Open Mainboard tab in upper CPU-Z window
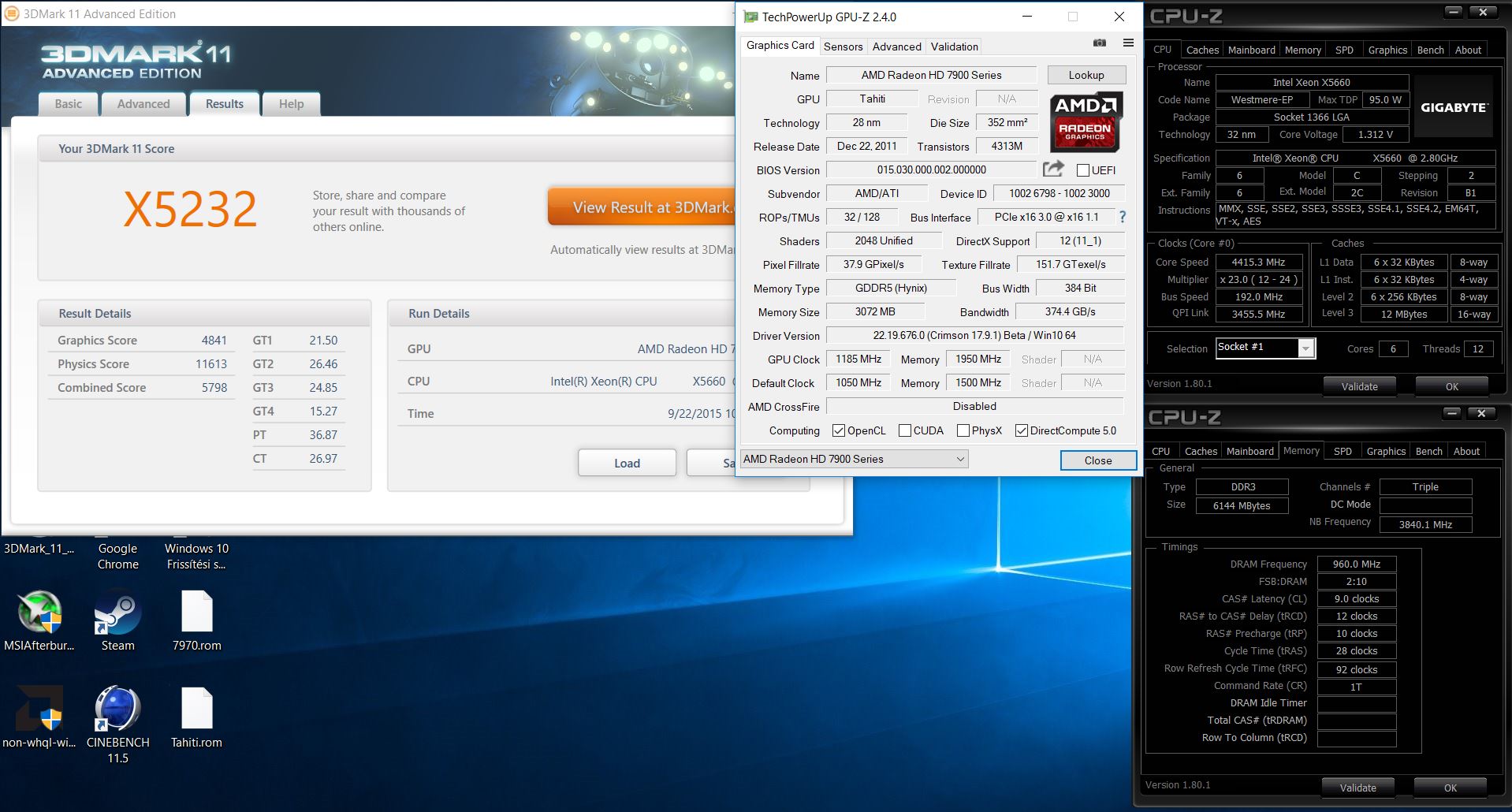 1251,50
